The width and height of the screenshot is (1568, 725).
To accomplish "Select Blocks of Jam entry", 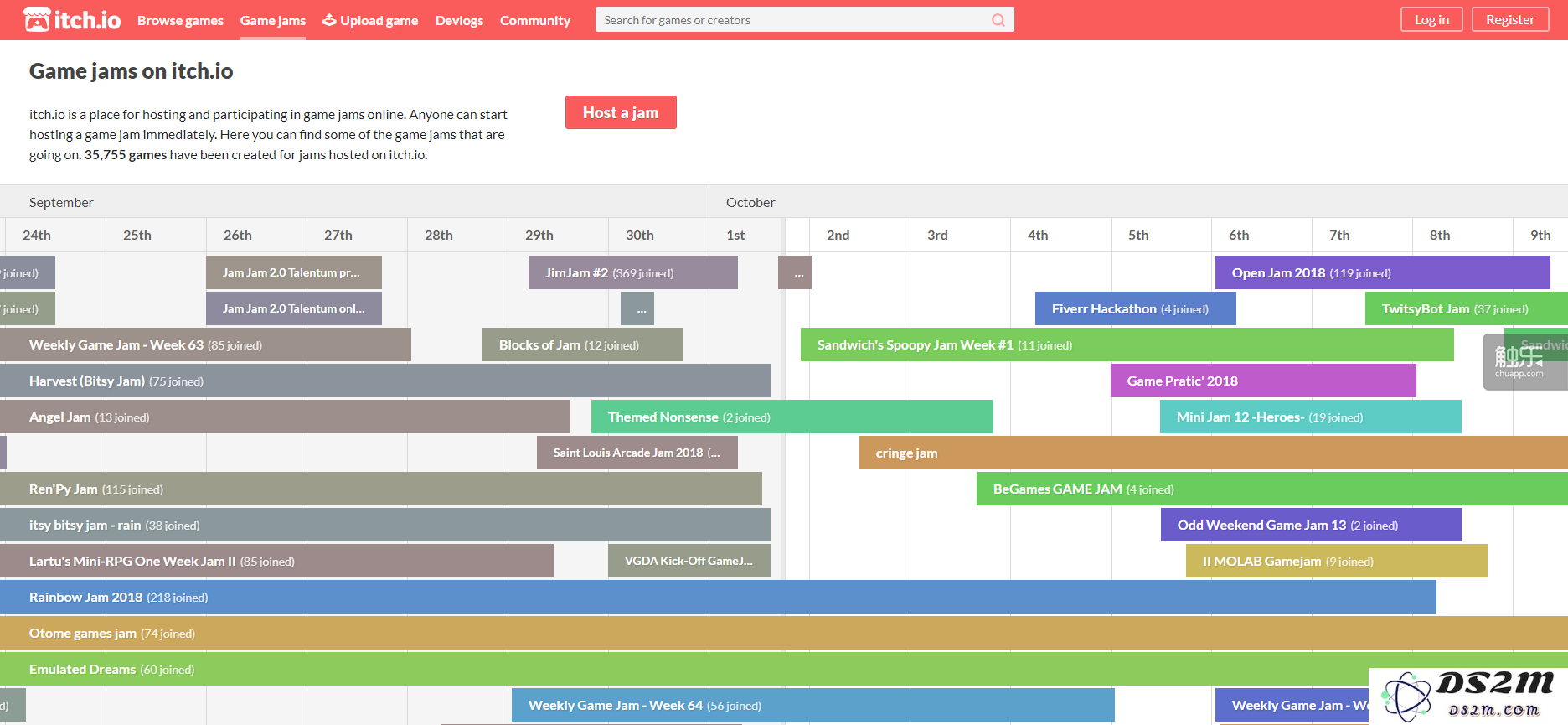I will pos(583,344).
